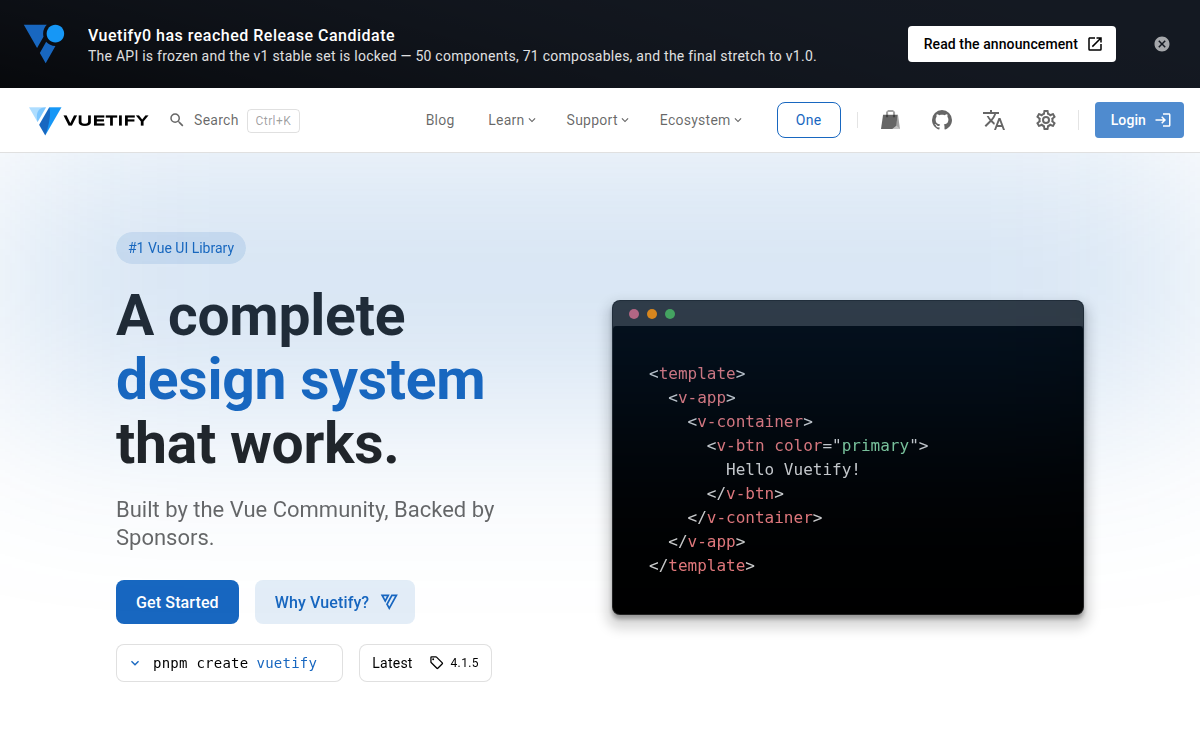Click the Get Started button

tap(177, 602)
